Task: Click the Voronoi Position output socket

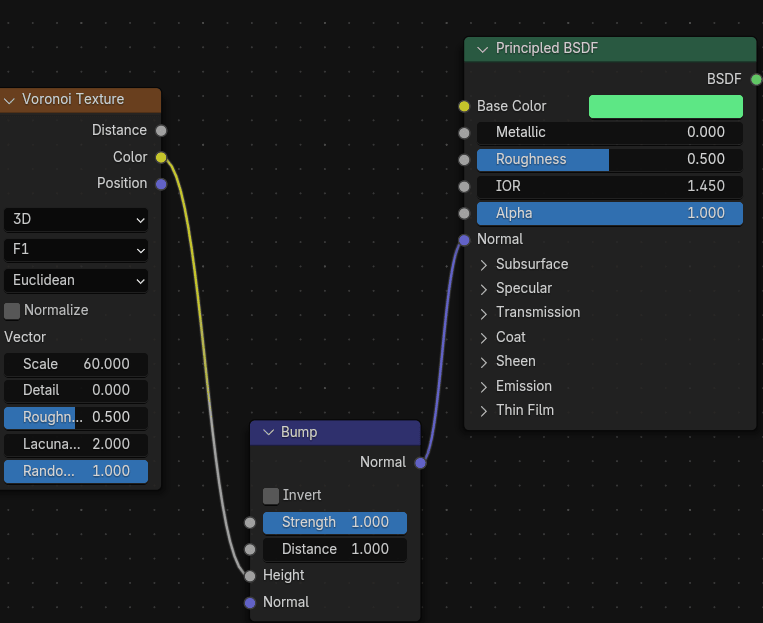Action: 161,183
